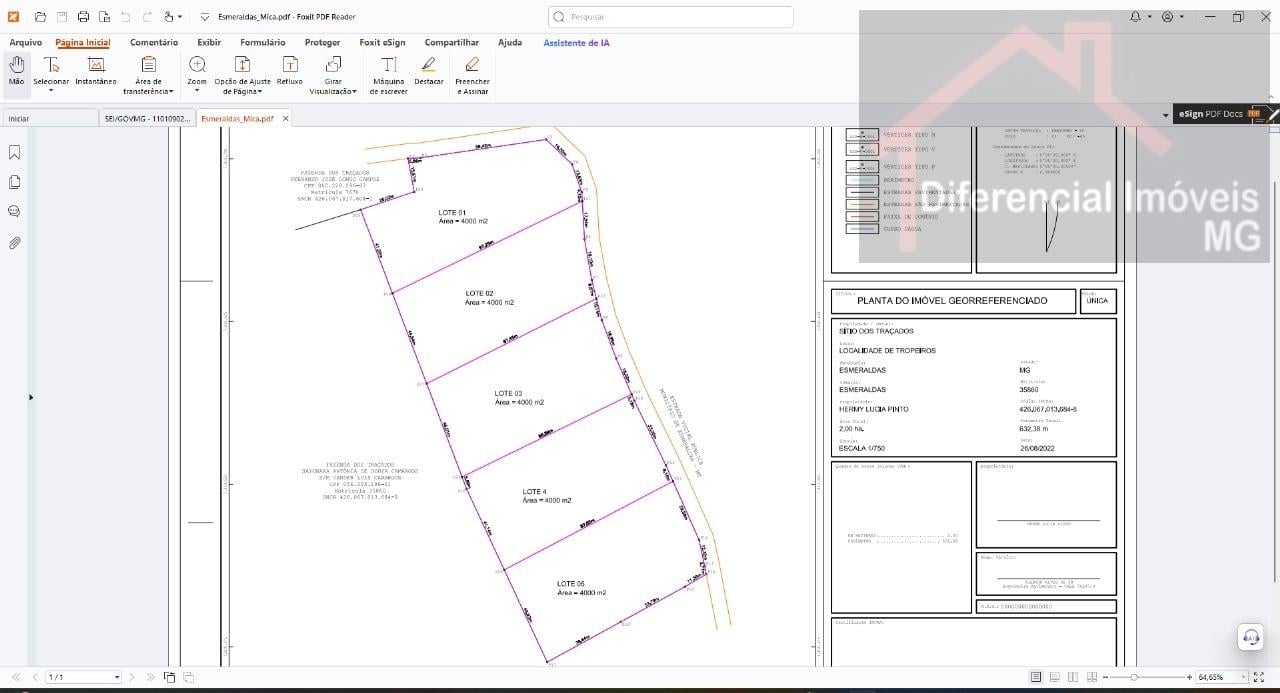Open Opção de Ajuste de Página
This screenshot has width=1280, height=693.
click(x=242, y=75)
